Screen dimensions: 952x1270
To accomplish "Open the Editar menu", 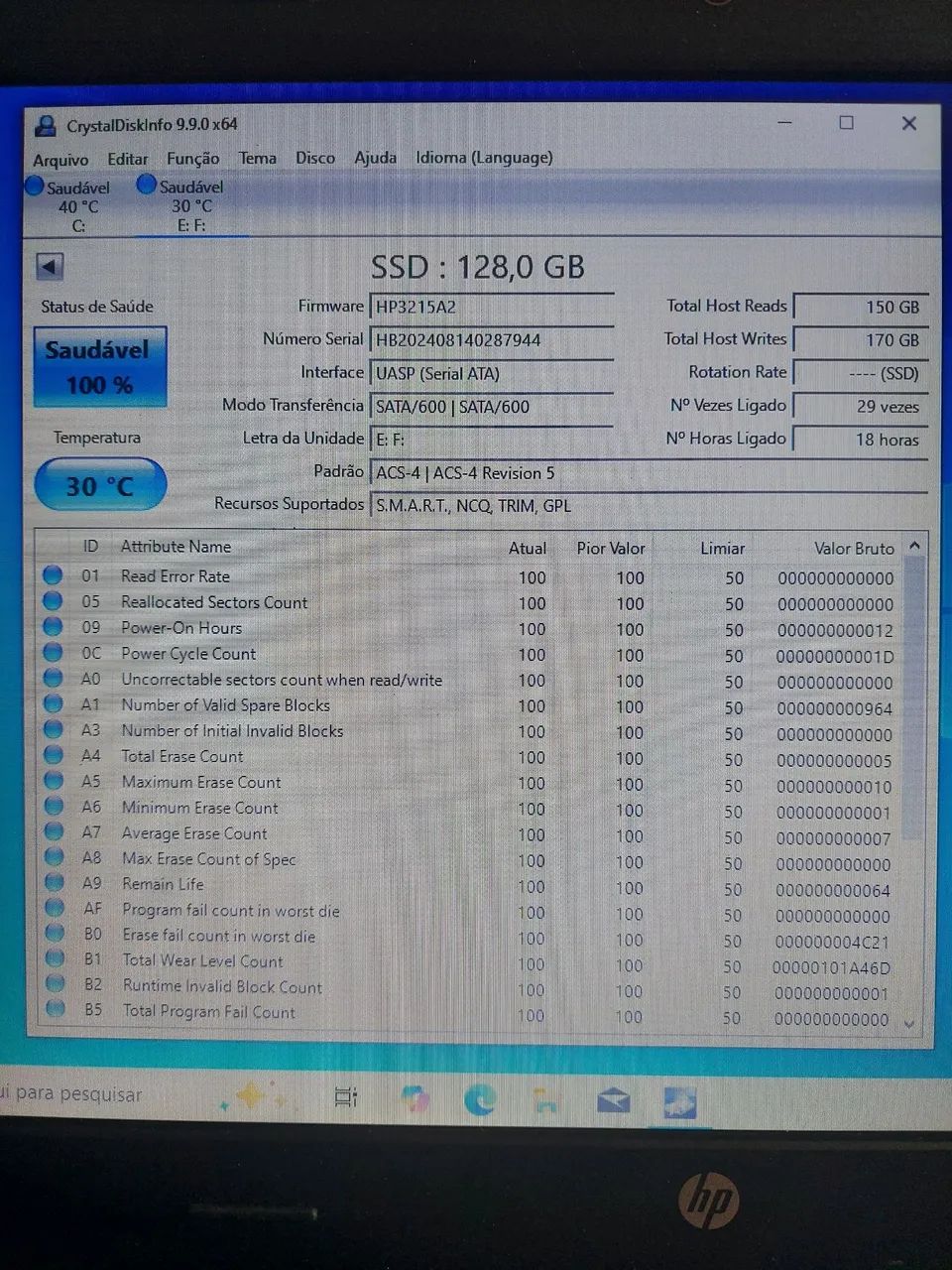I will click(x=127, y=159).
